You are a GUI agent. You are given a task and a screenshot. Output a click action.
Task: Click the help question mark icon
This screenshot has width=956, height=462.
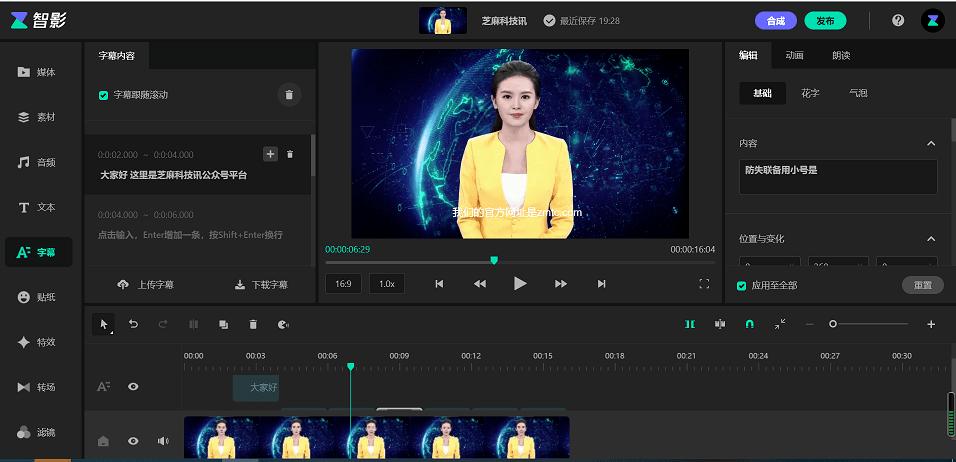click(898, 20)
